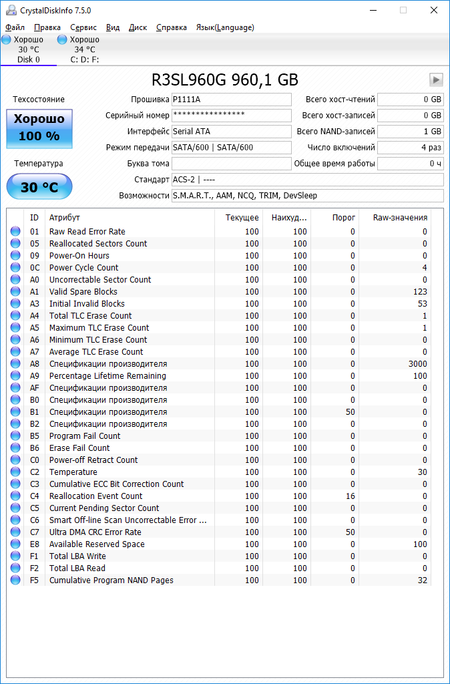Click the Хорошо 100 % health status button
Viewport: 450px width, 684px height.
[39, 129]
